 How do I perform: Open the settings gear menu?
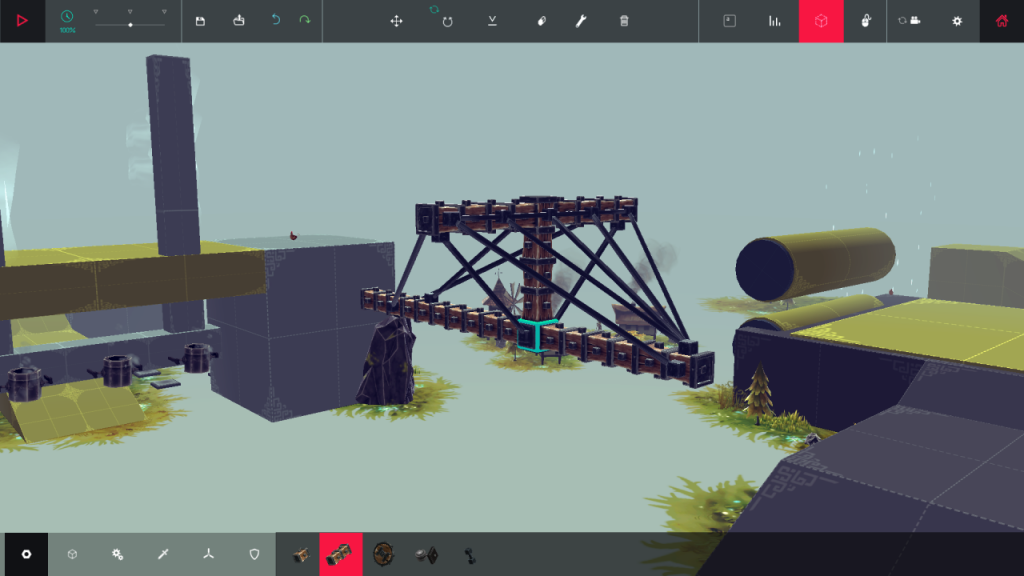pos(958,21)
